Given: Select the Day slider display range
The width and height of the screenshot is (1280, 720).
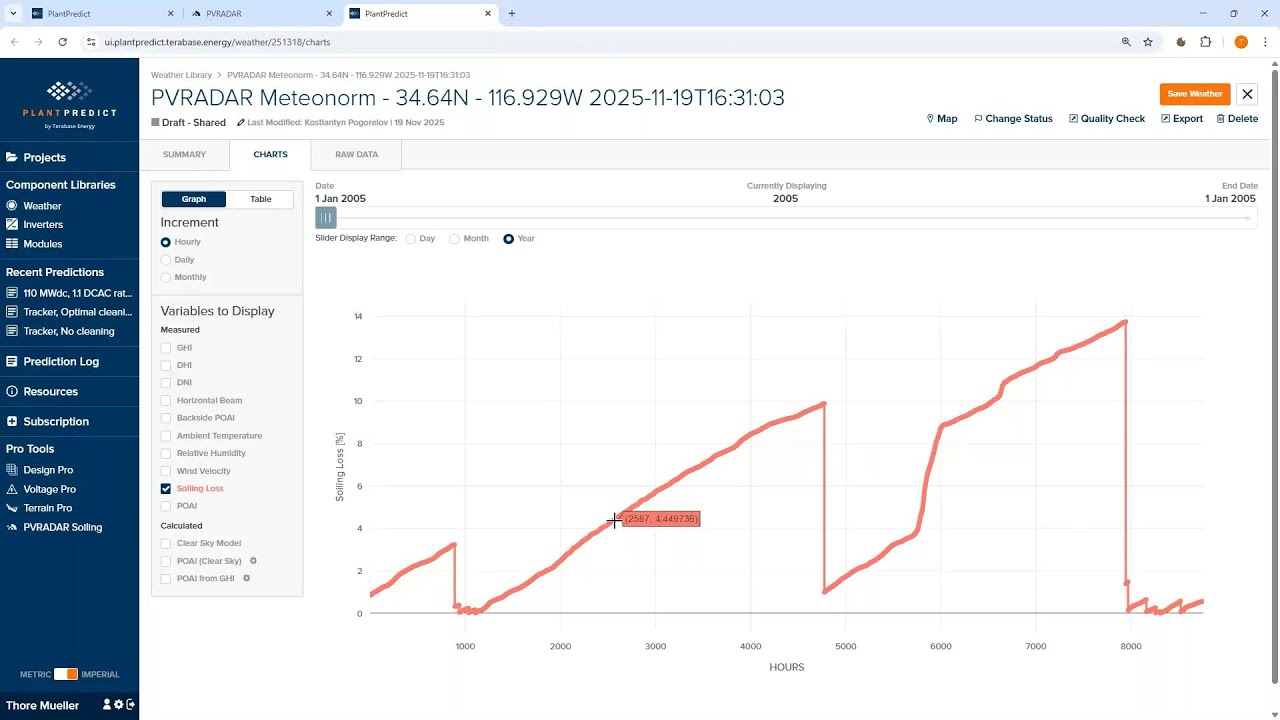Looking at the screenshot, I should (x=411, y=239).
